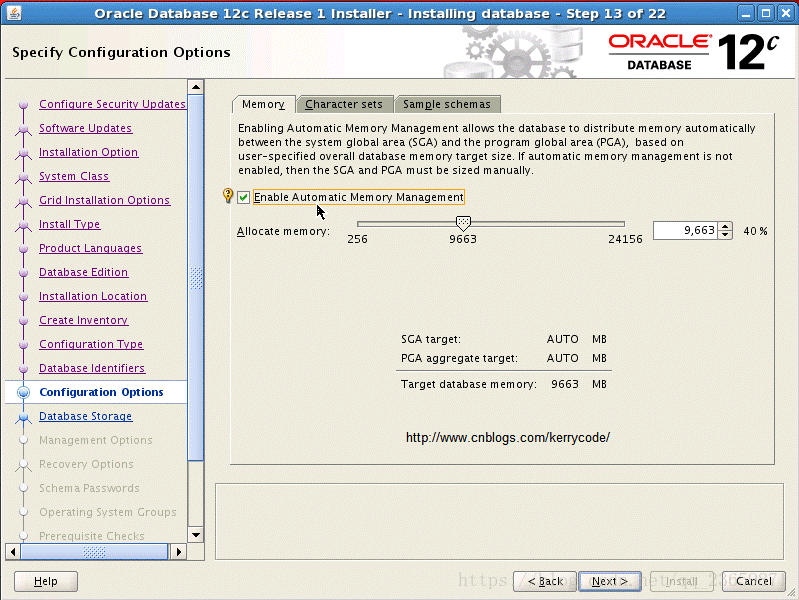Go to Grid Installation Options step
Image resolution: width=799 pixels, height=600 pixels.
click(x=104, y=200)
